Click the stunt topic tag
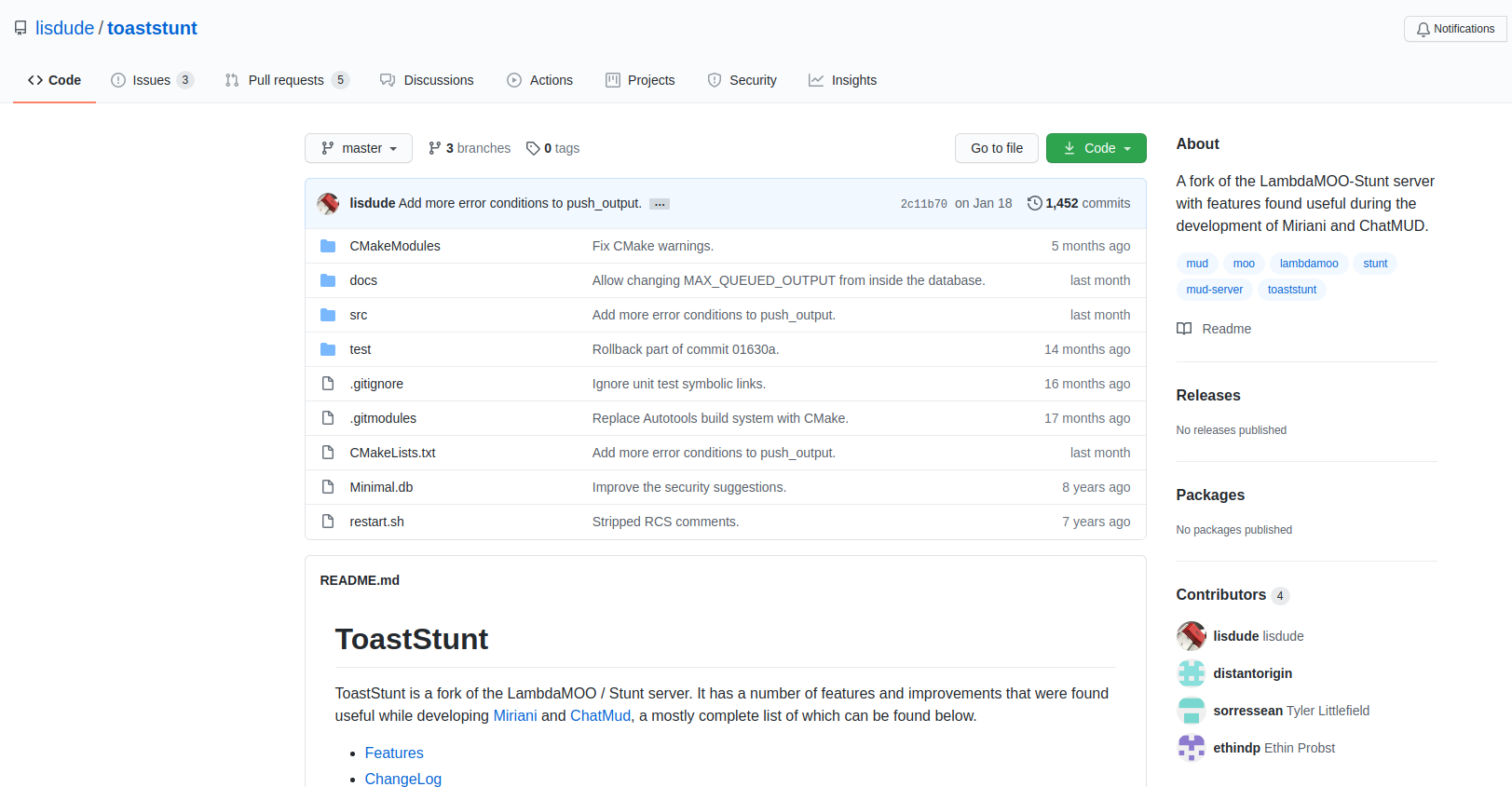Viewport: 1512px width, 787px height. (1375, 264)
